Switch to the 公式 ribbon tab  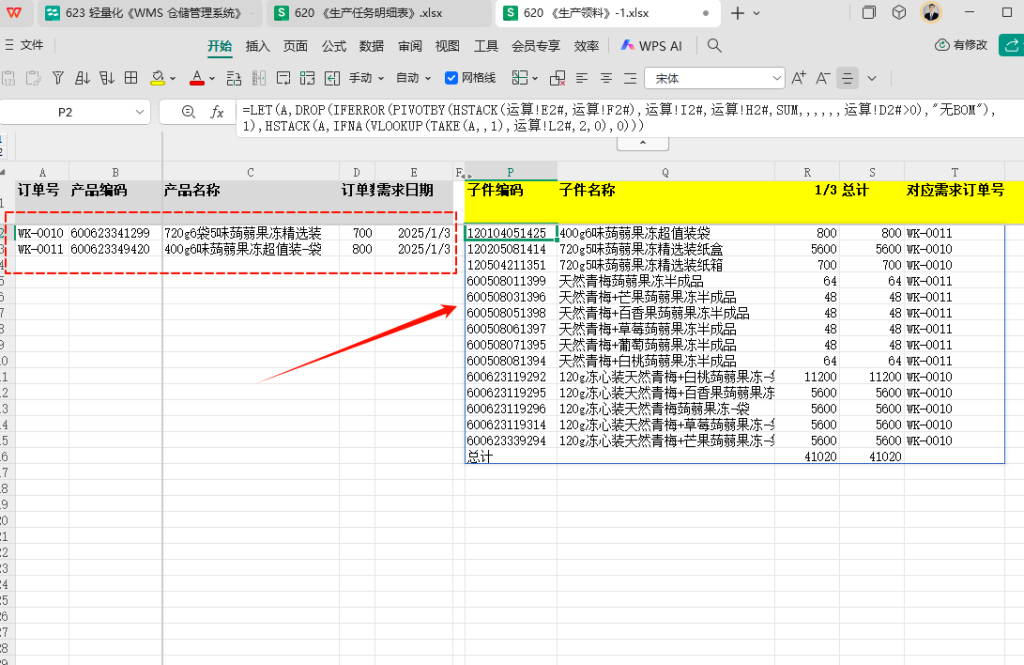334,46
